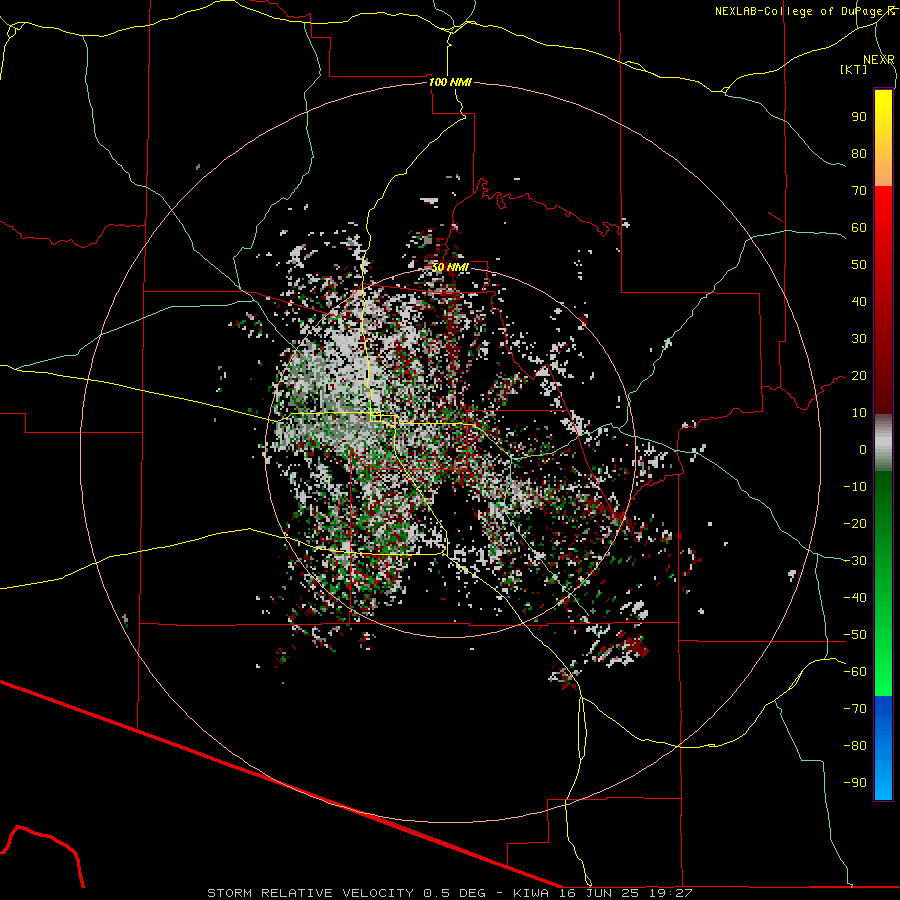Select the 80 value on the velocity scale

(x=859, y=153)
